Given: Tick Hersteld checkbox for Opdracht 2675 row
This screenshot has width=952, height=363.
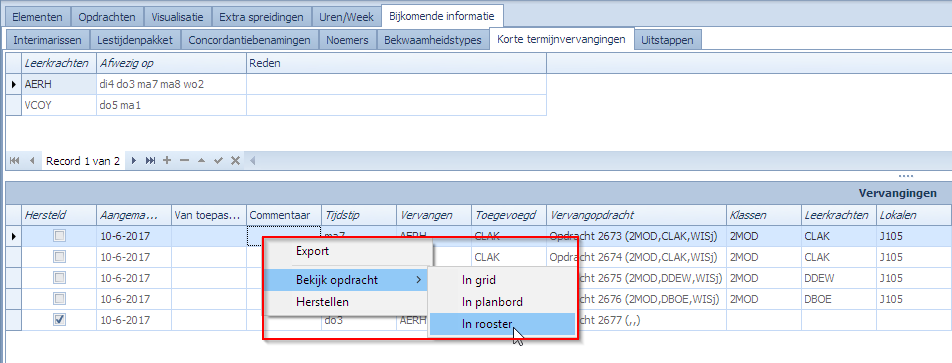Looking at the screenshot, I should (60, 278).
